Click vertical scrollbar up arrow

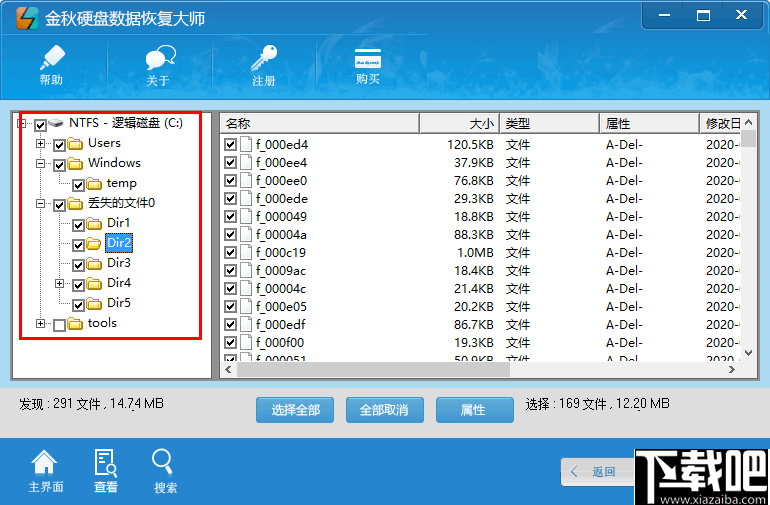click(x=748, y=122)
